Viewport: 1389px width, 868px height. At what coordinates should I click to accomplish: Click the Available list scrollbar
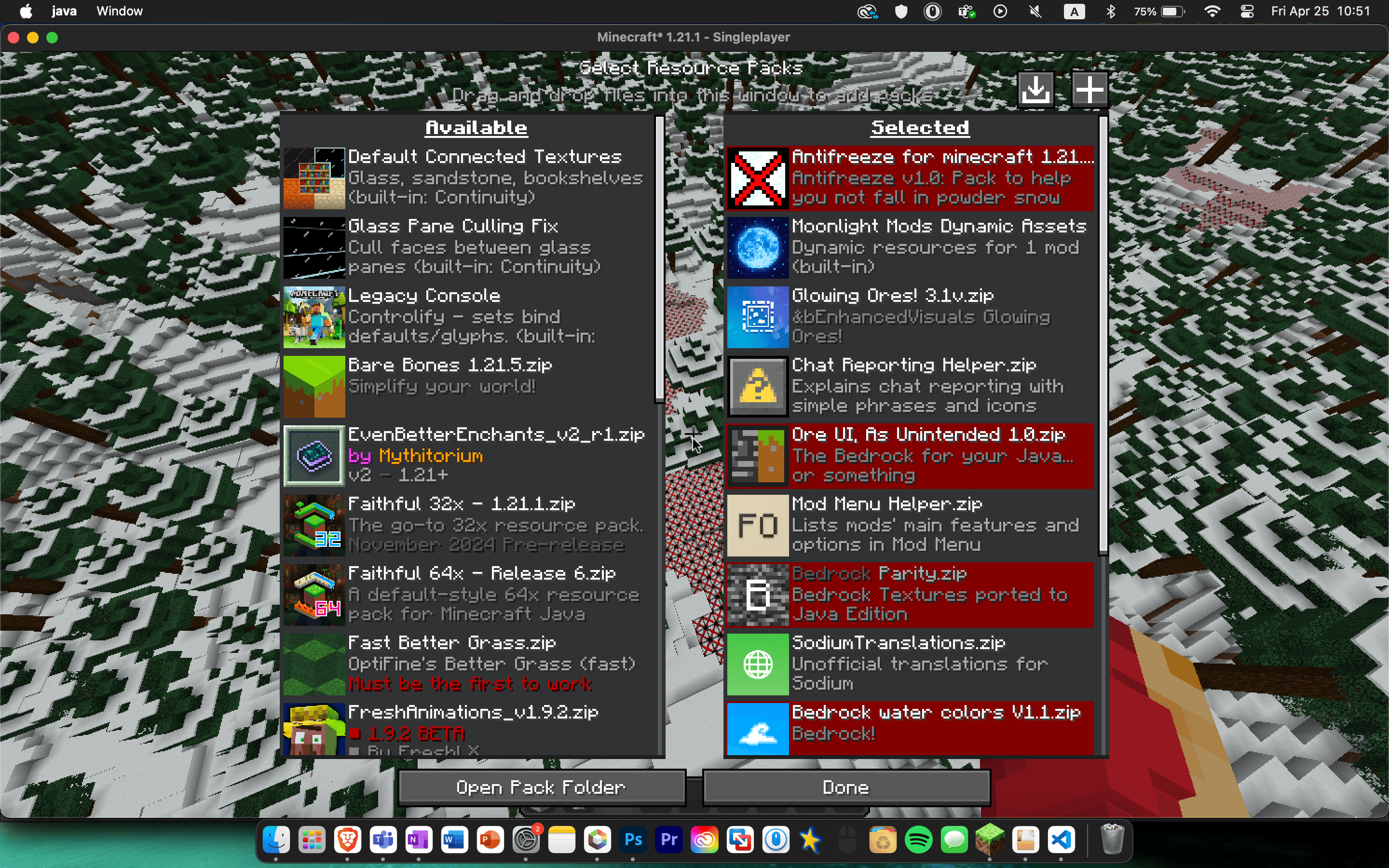coord(659,259)
